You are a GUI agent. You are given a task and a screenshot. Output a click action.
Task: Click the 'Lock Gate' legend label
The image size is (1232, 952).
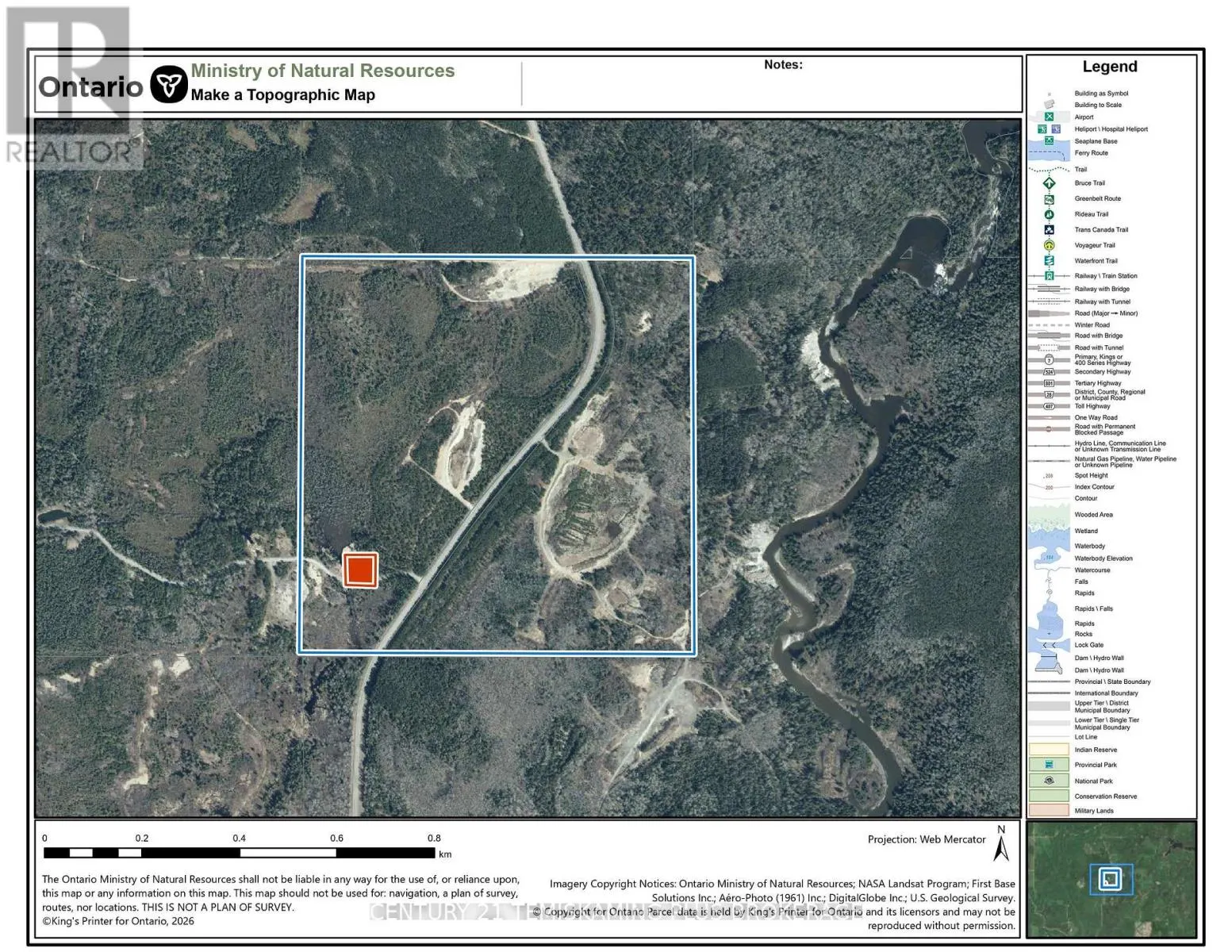(x=1088, y=645)
